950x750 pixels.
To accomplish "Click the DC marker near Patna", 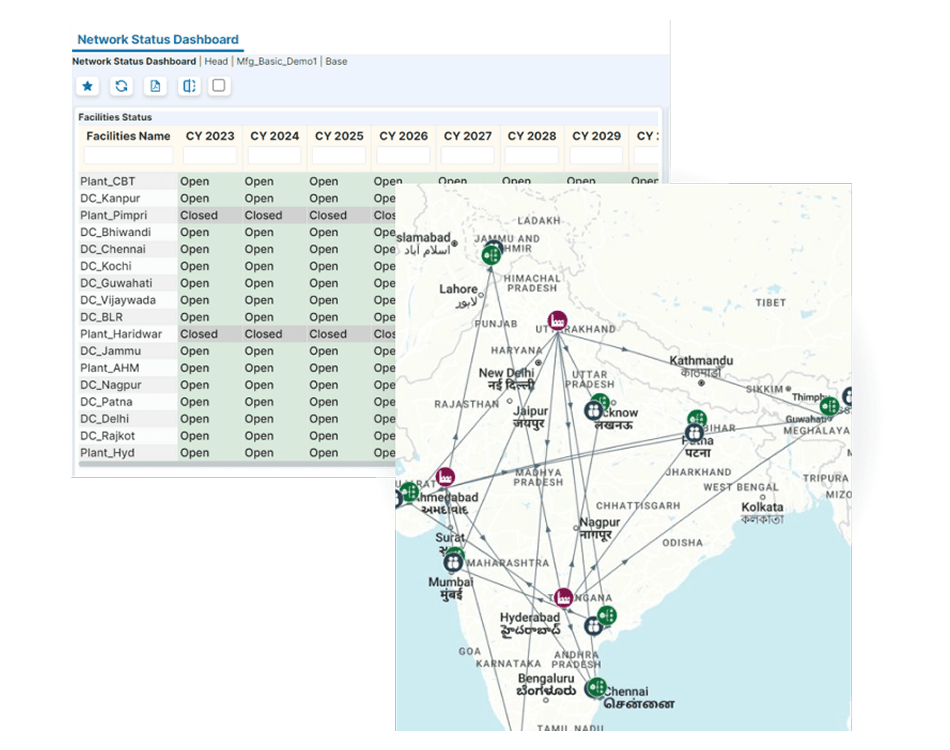I will (x=694, y=433).
